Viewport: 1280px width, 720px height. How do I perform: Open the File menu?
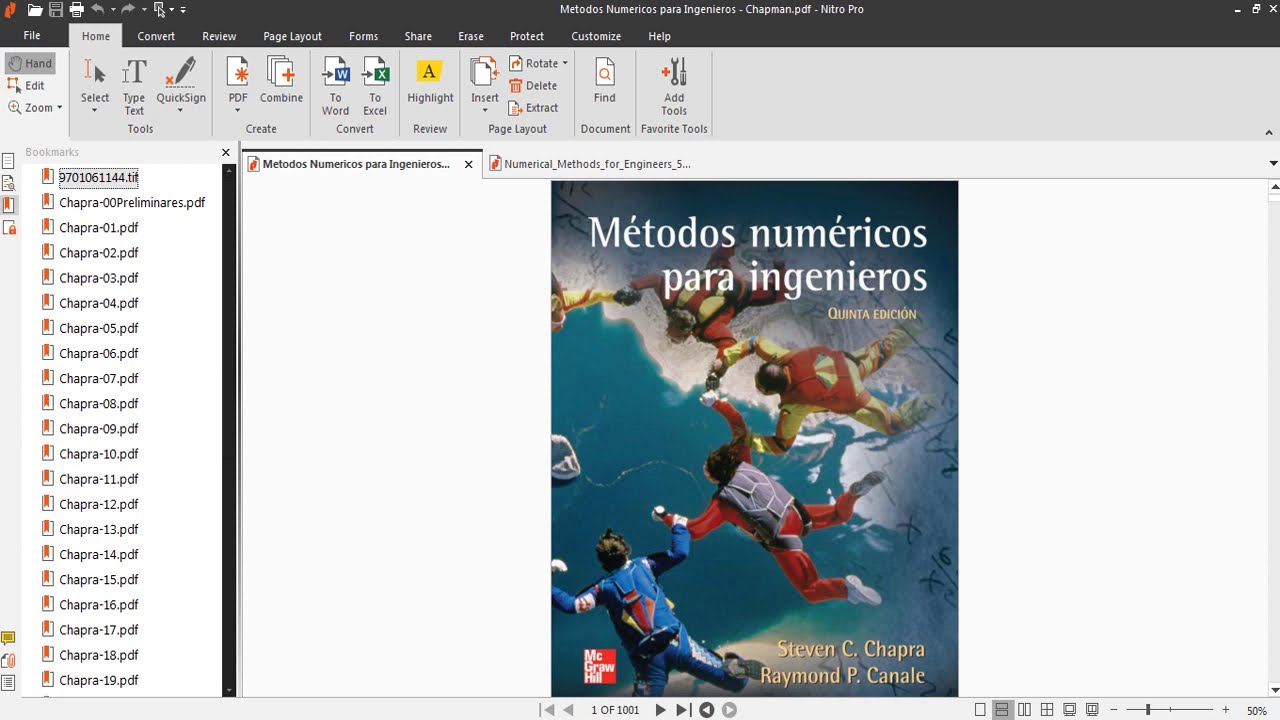click(x=32, y=36)
